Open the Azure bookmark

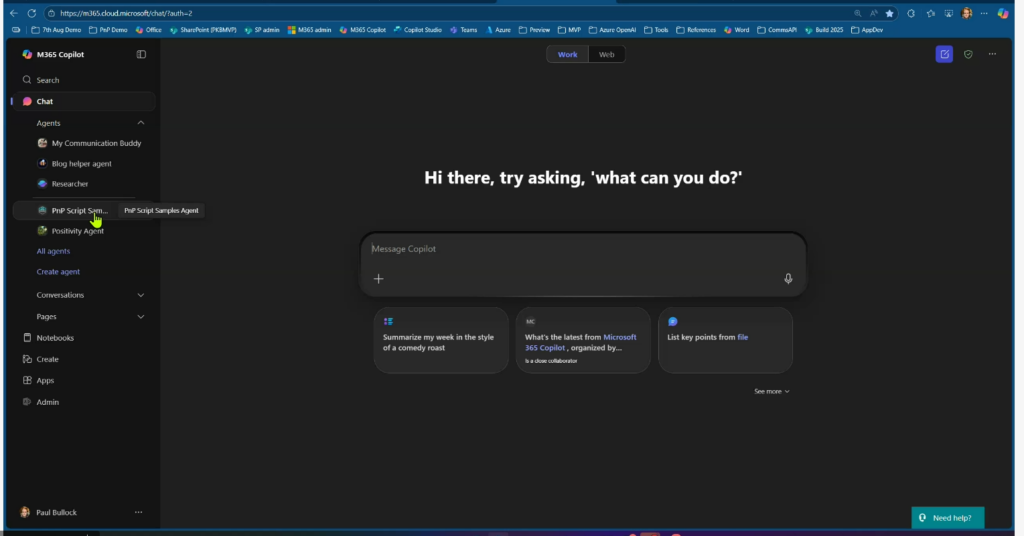click(498, 30)
